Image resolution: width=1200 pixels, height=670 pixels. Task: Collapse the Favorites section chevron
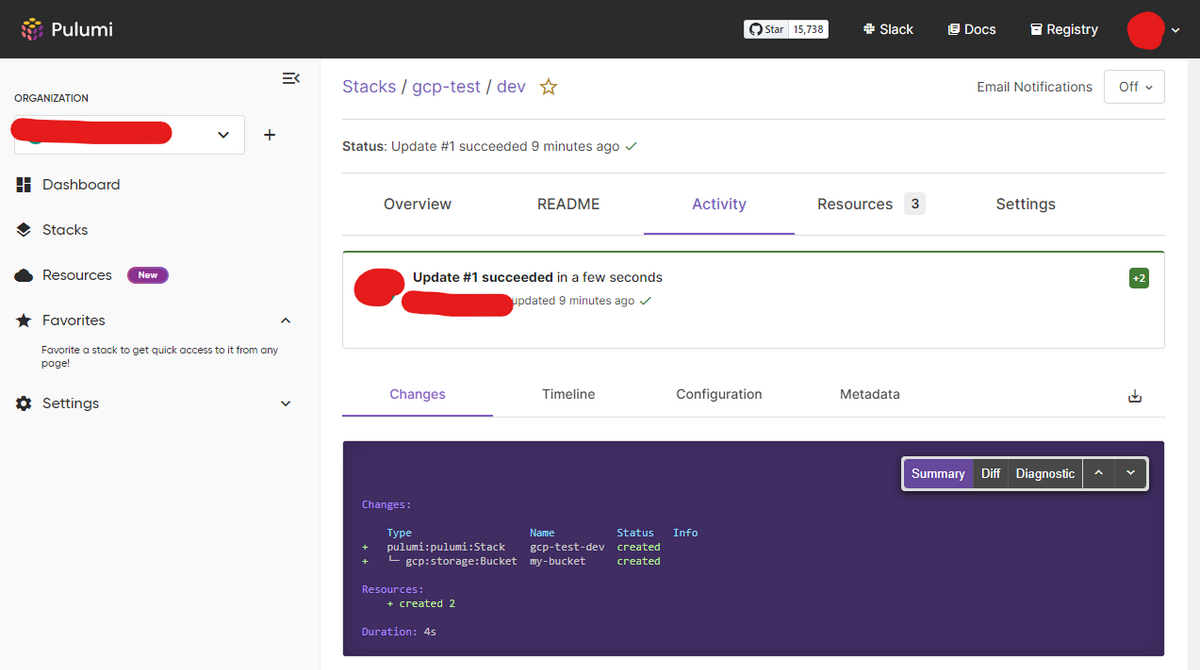tap(286, 320)
